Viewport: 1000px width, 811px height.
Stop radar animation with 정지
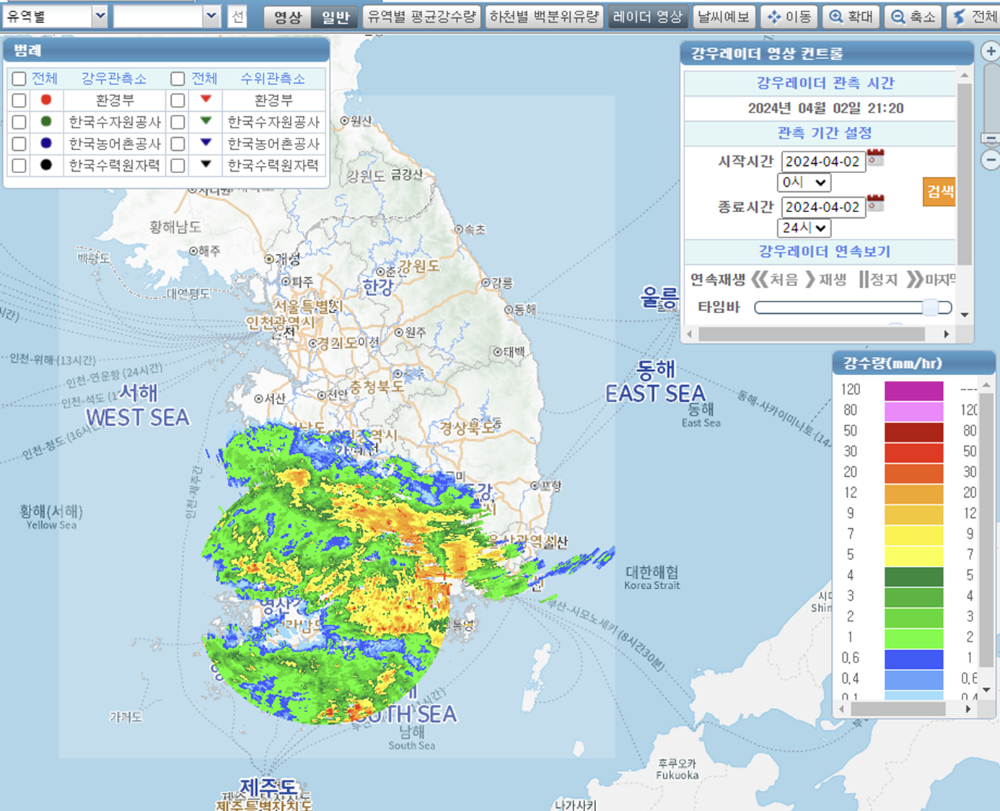(x=878, y=279)
